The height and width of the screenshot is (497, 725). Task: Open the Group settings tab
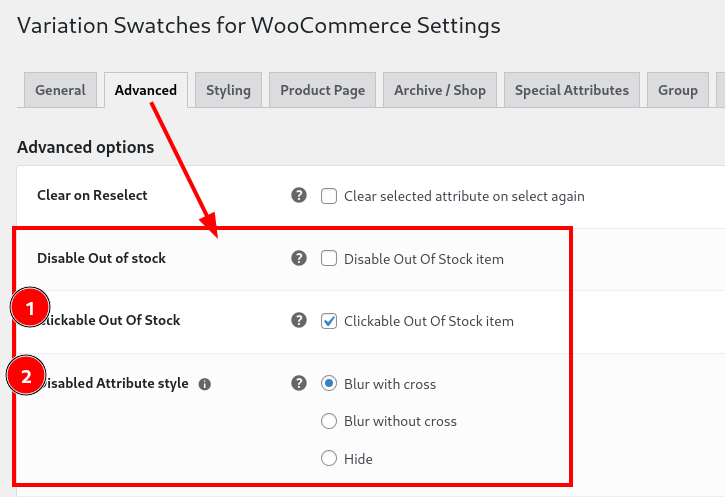coord(678,90)
